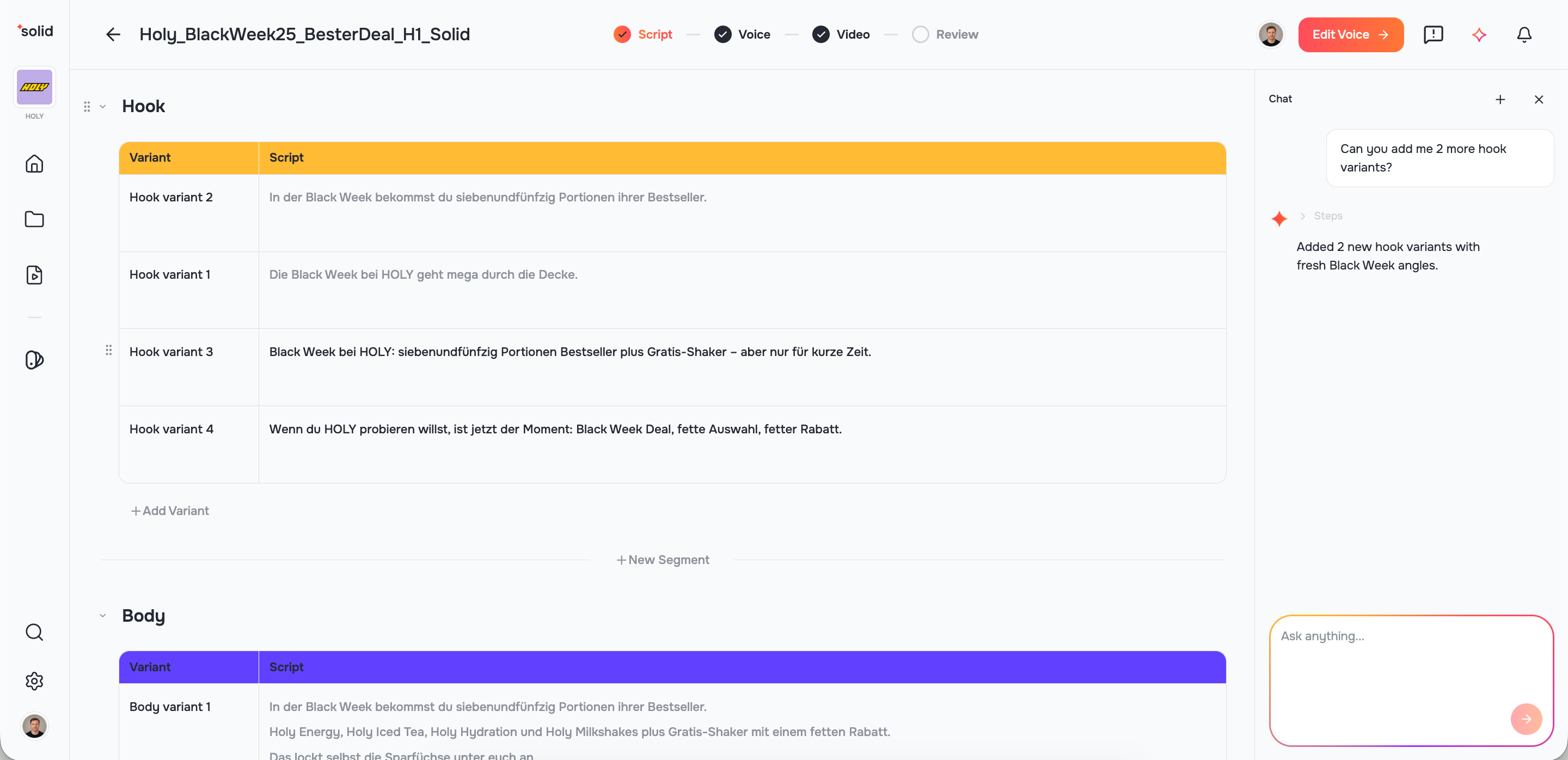Click the Variant header in Body table

point(150,667)
